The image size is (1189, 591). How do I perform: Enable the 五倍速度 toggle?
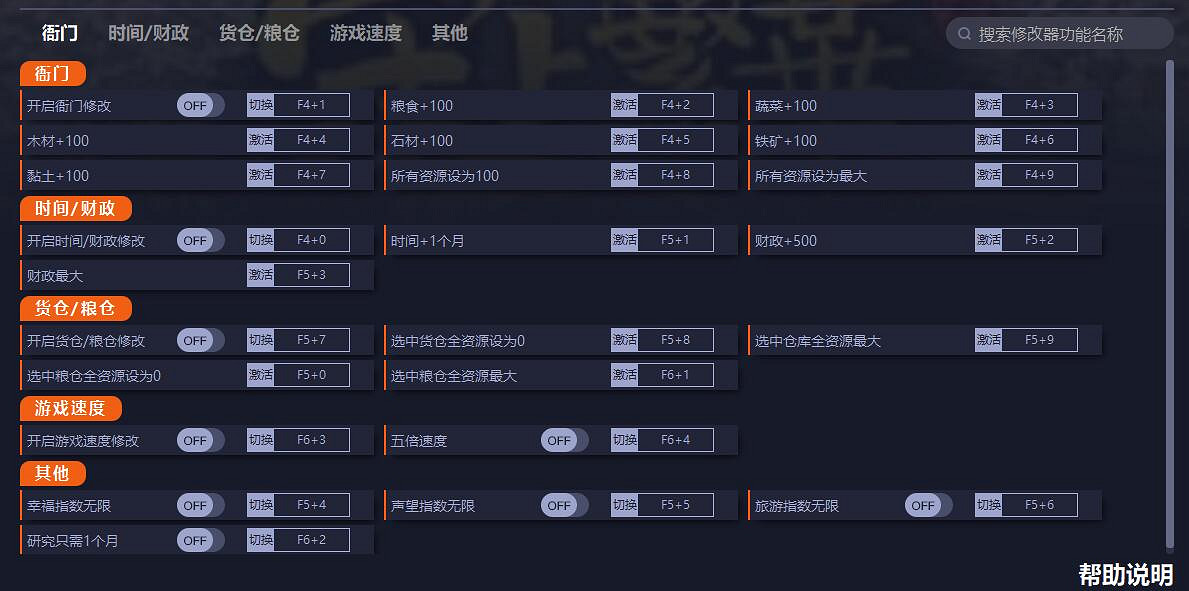(x=564, y=441)
